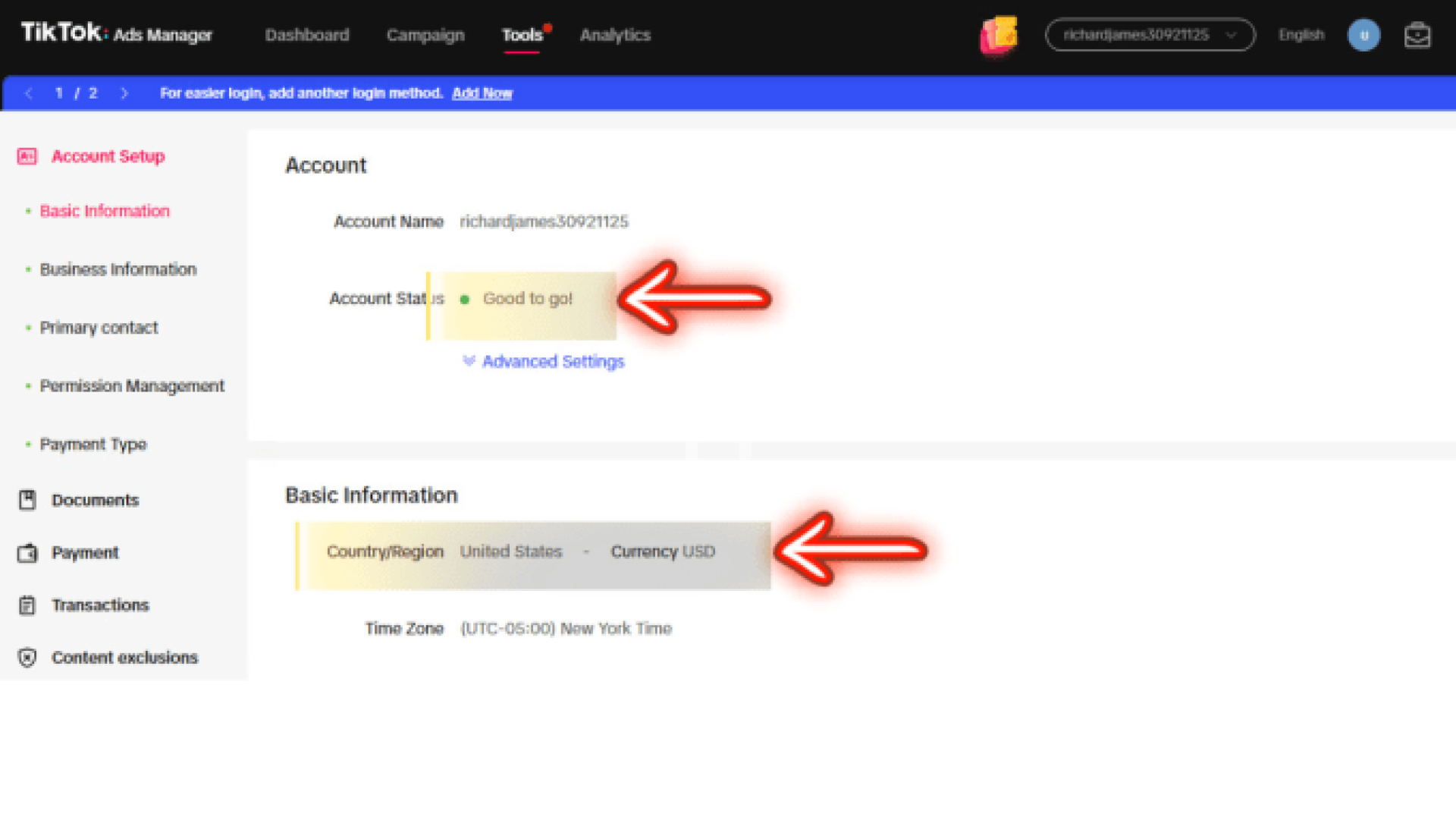Click the colorful gift cards icon
Viewport: 1456px width, 820px height.
pos(999,35)
